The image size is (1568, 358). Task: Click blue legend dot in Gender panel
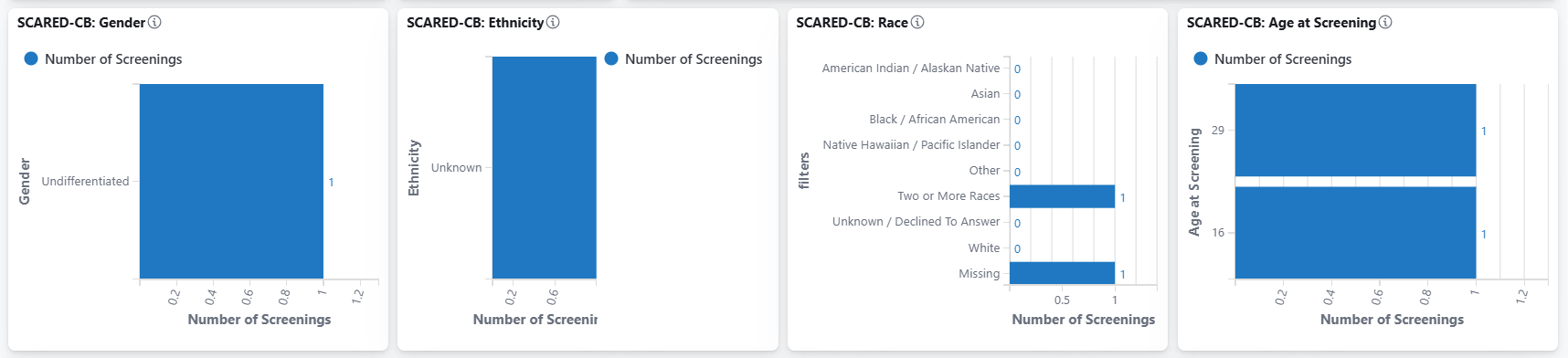click(x=31, y=58)
